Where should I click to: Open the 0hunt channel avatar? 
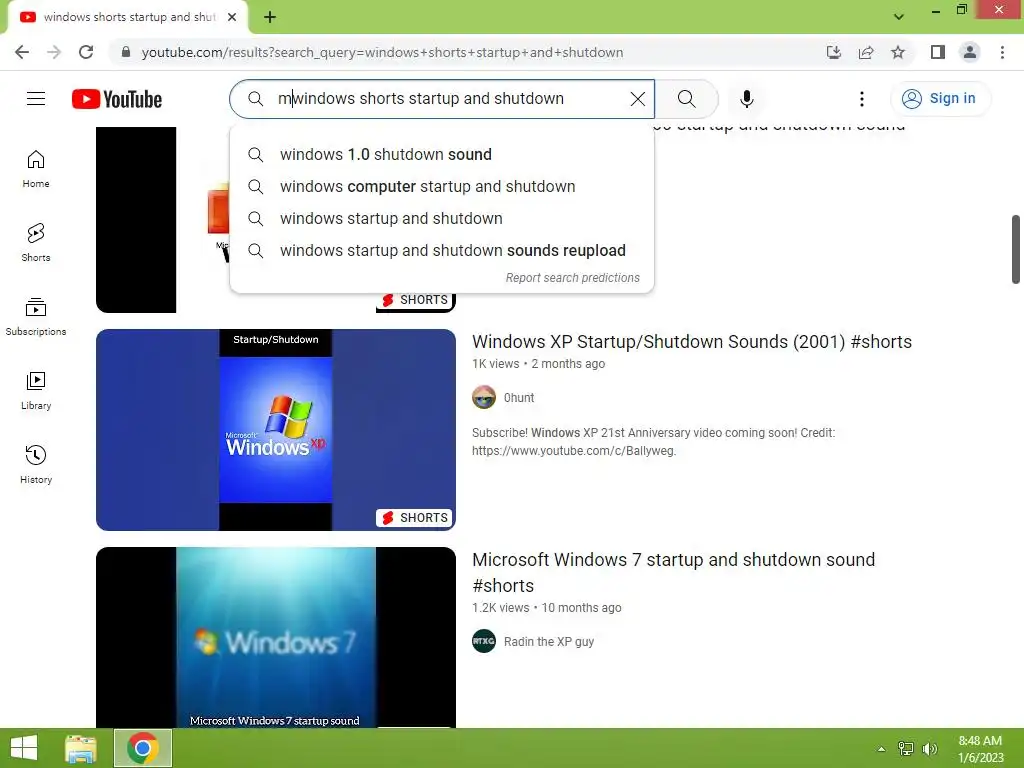pyautogui.click(x=484, y=397)
